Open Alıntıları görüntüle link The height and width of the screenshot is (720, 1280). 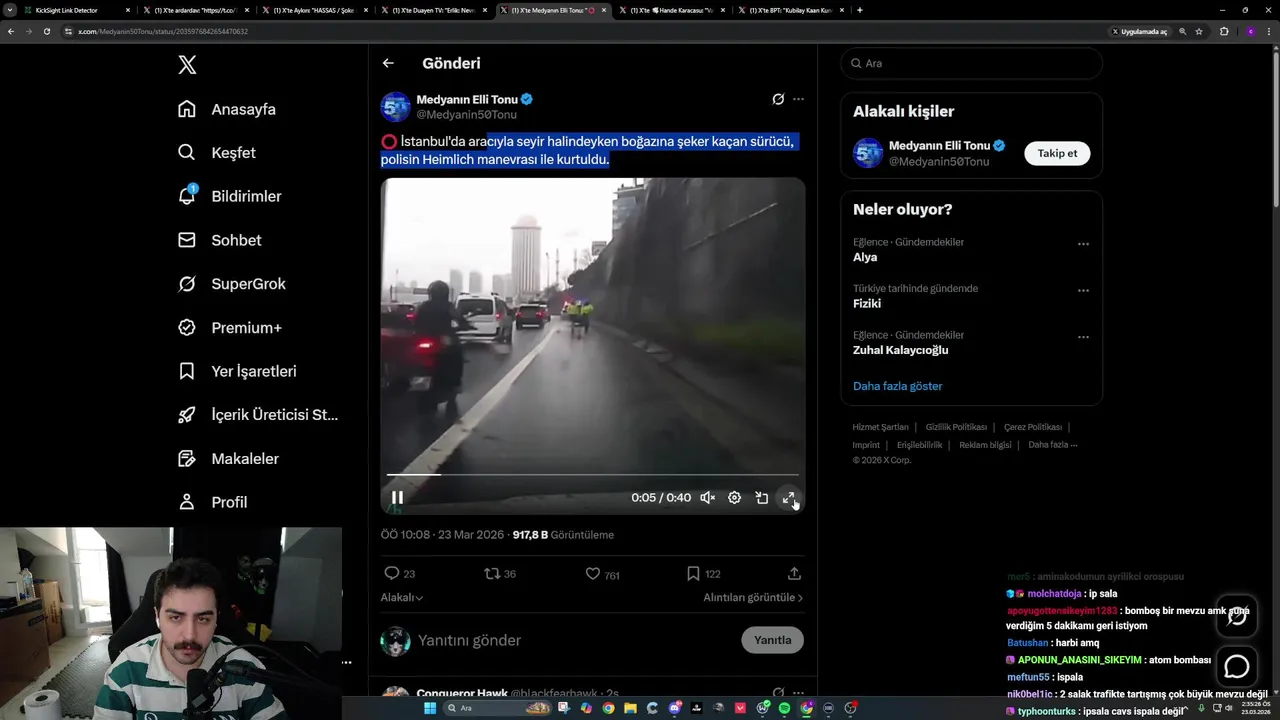(753, 597)
